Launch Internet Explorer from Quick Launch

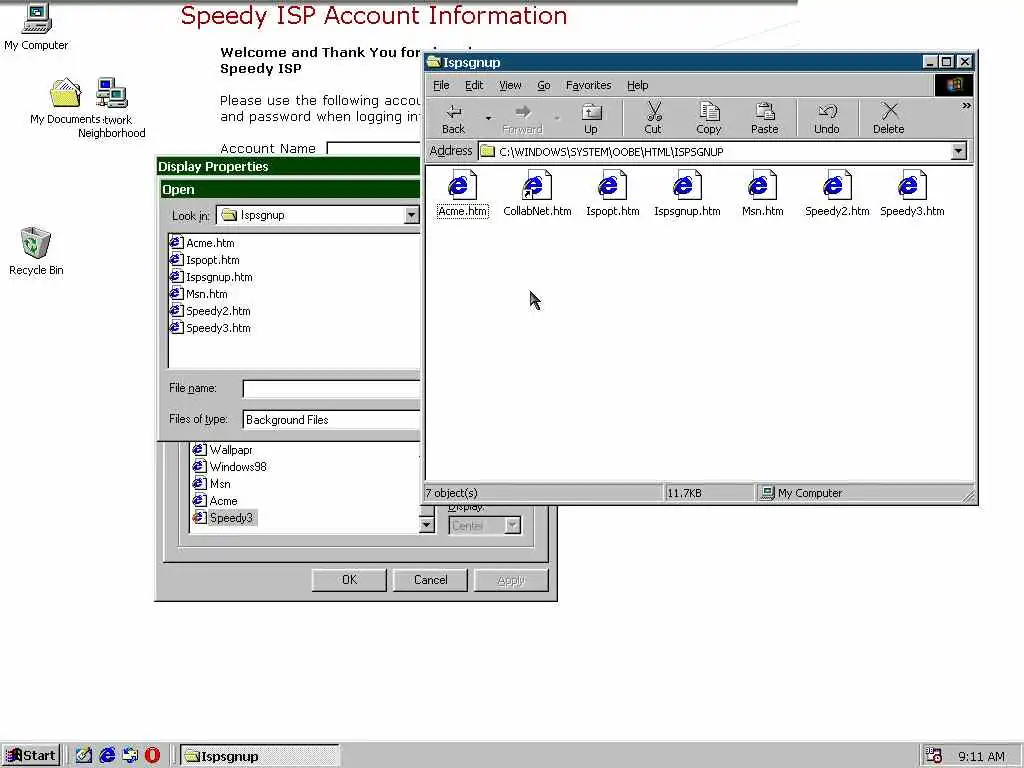click(x=107, y=756)
